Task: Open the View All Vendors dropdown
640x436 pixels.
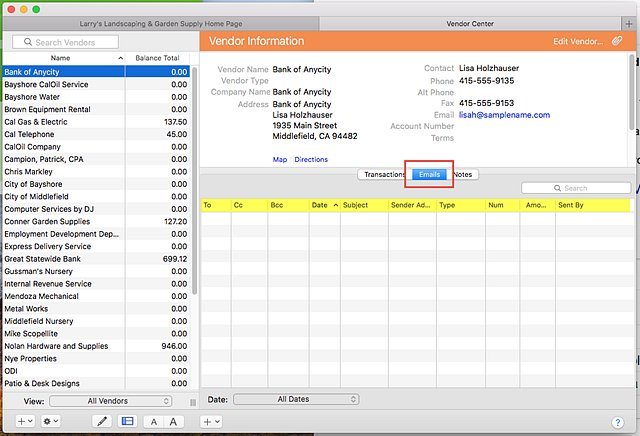Action: click(x=110, y=401)
